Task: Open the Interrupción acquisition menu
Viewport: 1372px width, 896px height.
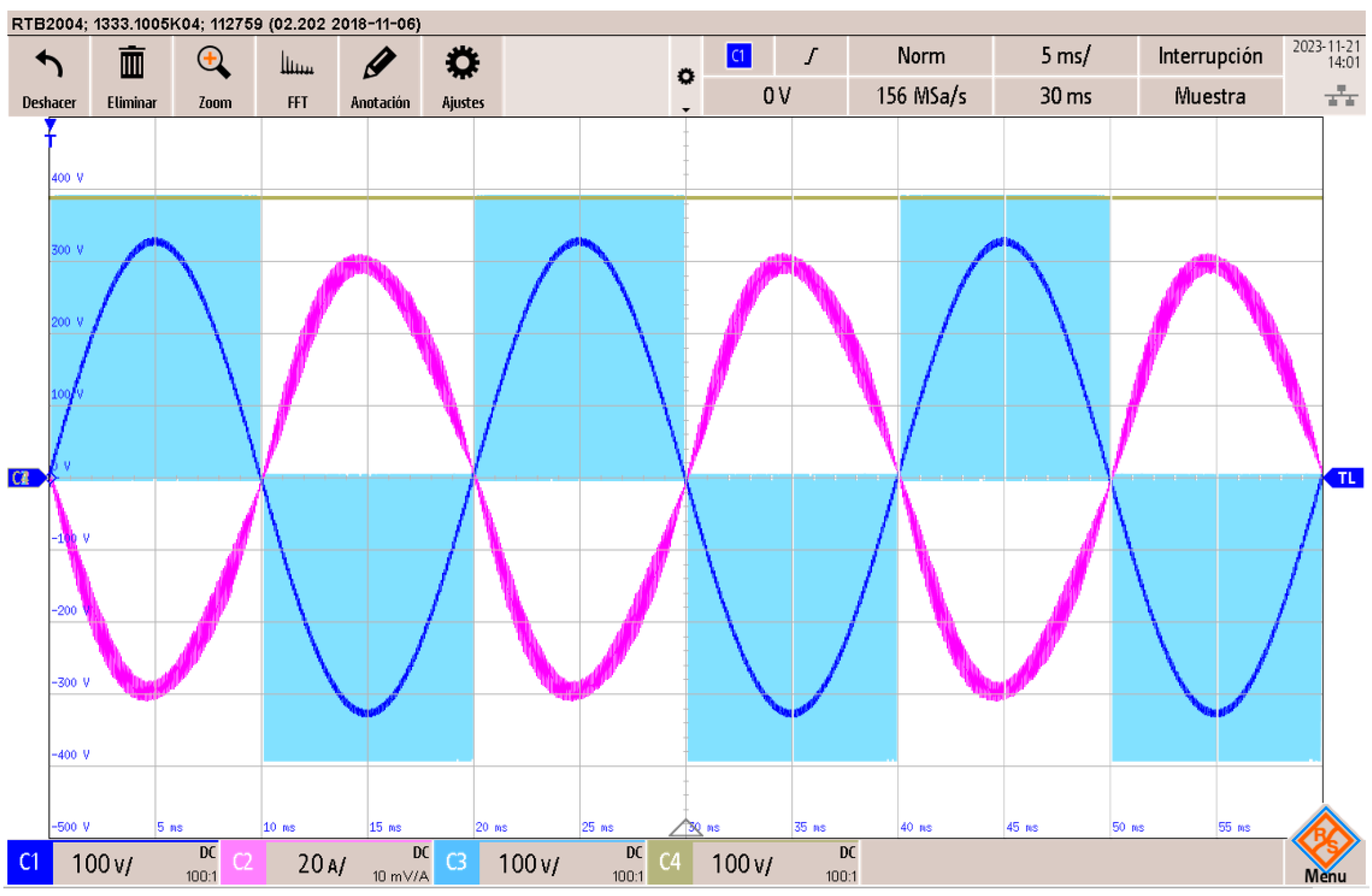Action: pos(1210,56)
